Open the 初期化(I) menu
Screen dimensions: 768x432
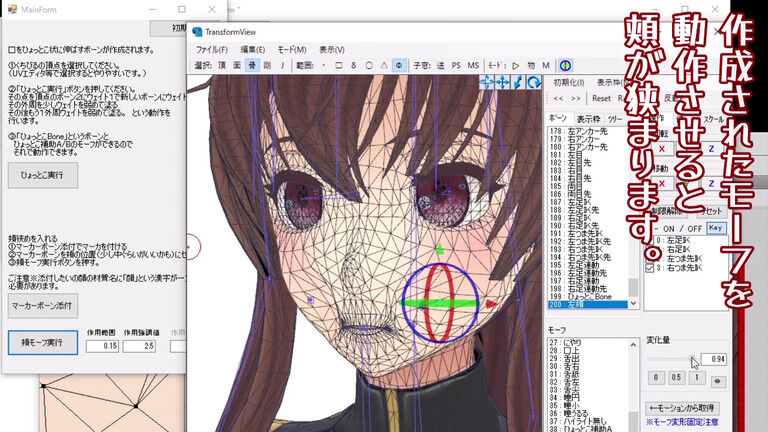(x=569, y=82)
